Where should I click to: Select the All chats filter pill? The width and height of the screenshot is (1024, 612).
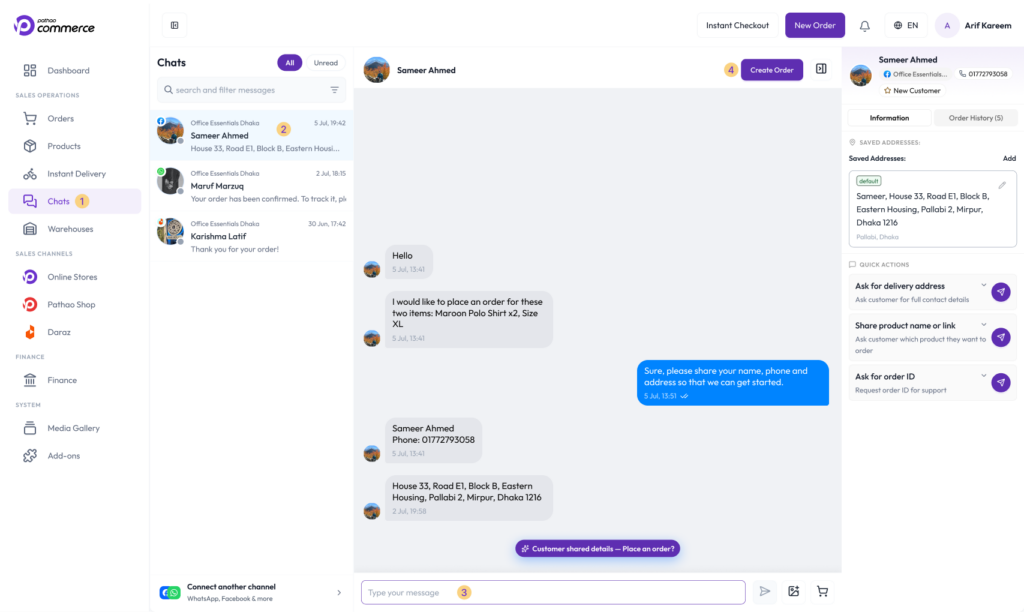(289, 63)
